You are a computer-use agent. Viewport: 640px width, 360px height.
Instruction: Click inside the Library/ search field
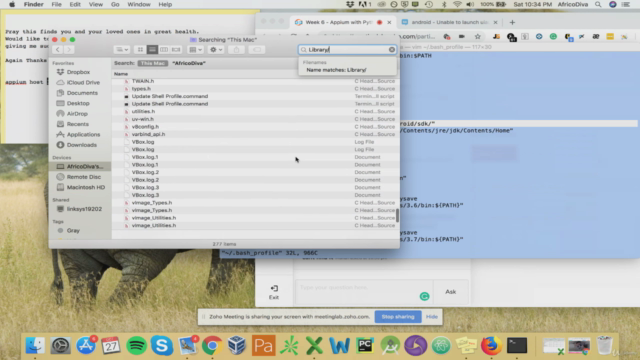coord(346,49)
